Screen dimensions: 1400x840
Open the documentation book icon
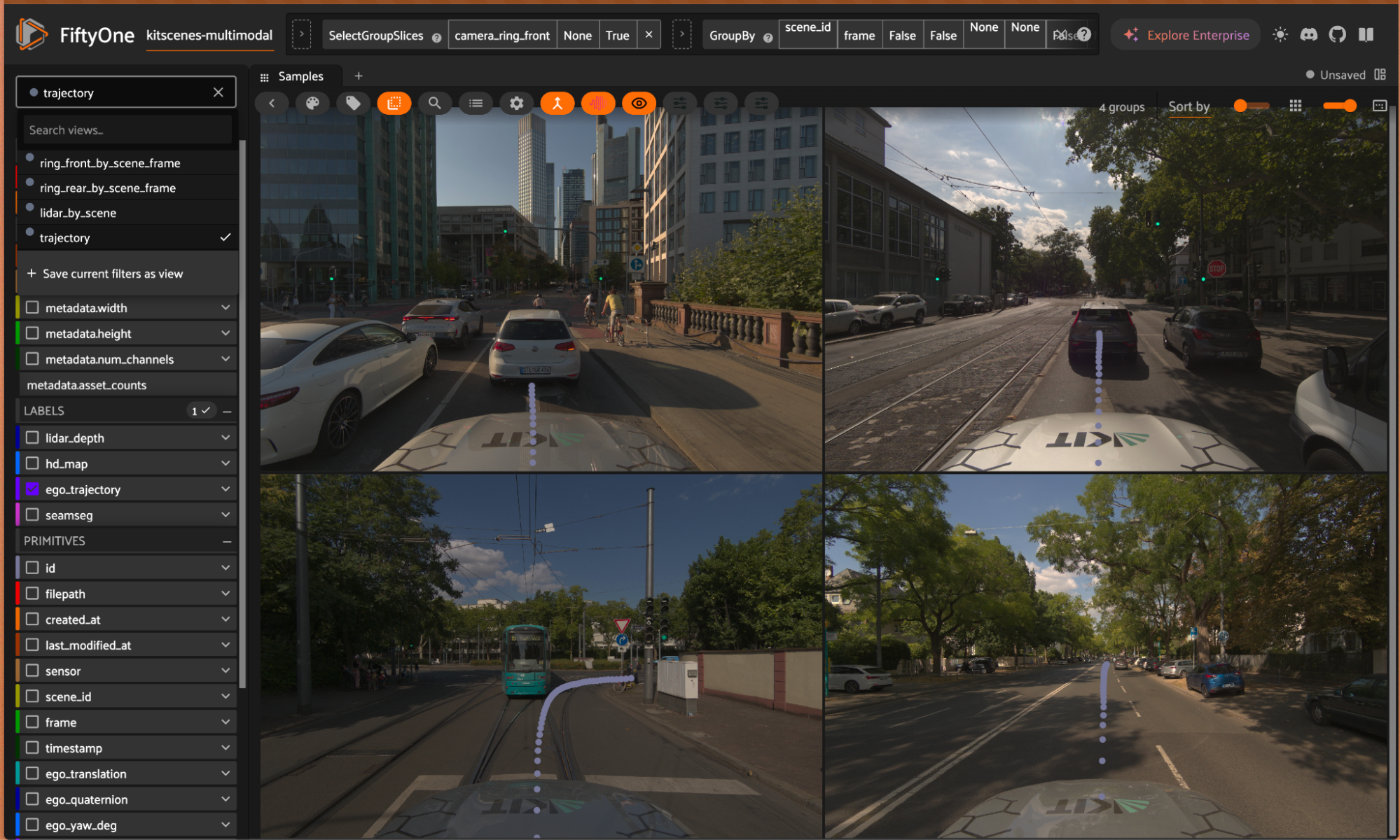point(1366,34)
